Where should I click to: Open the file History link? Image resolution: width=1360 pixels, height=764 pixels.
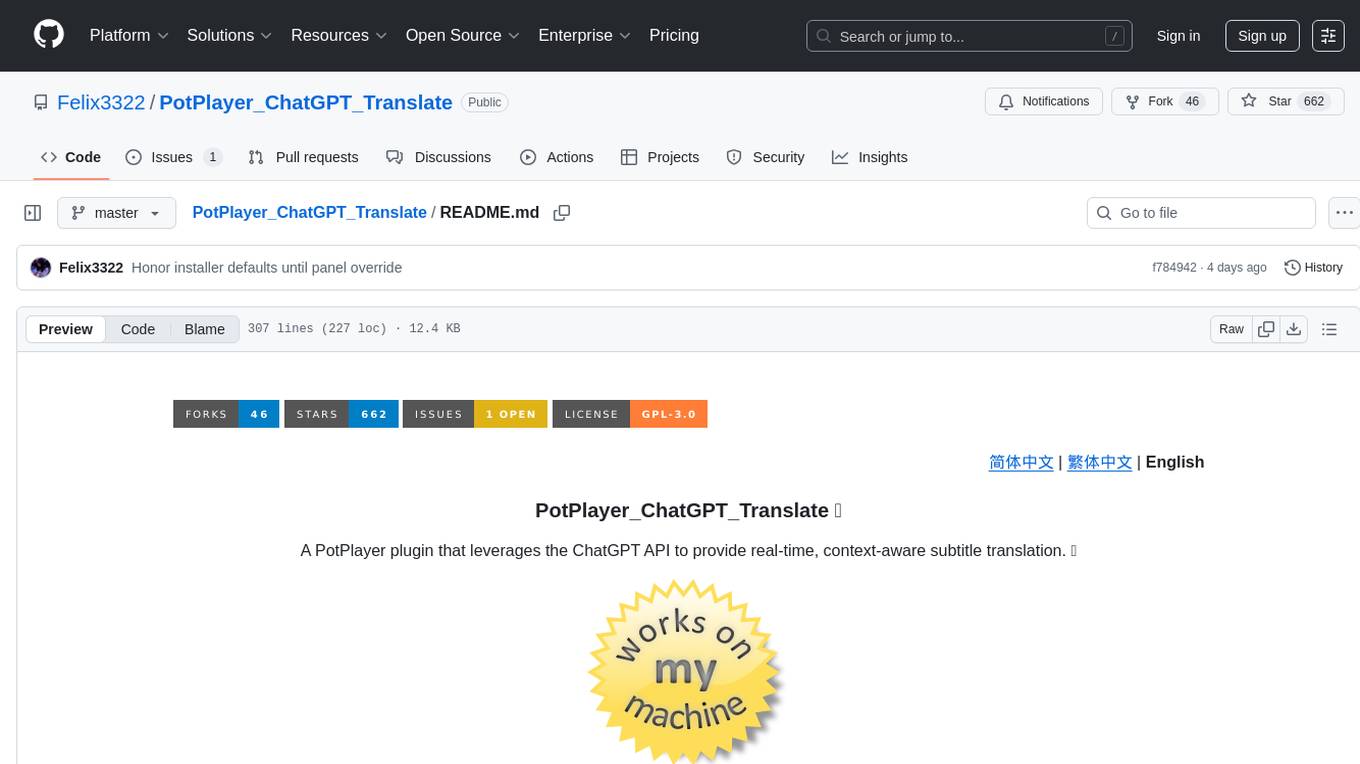coord(1313,267)
